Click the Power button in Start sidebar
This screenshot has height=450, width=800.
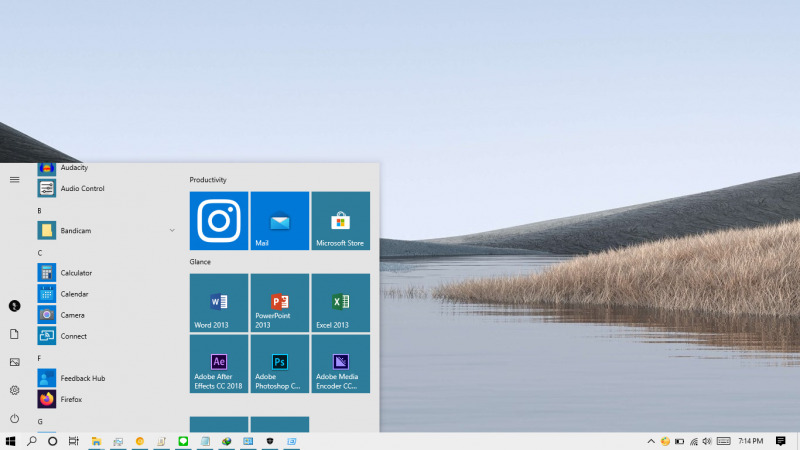coord(14,418)
